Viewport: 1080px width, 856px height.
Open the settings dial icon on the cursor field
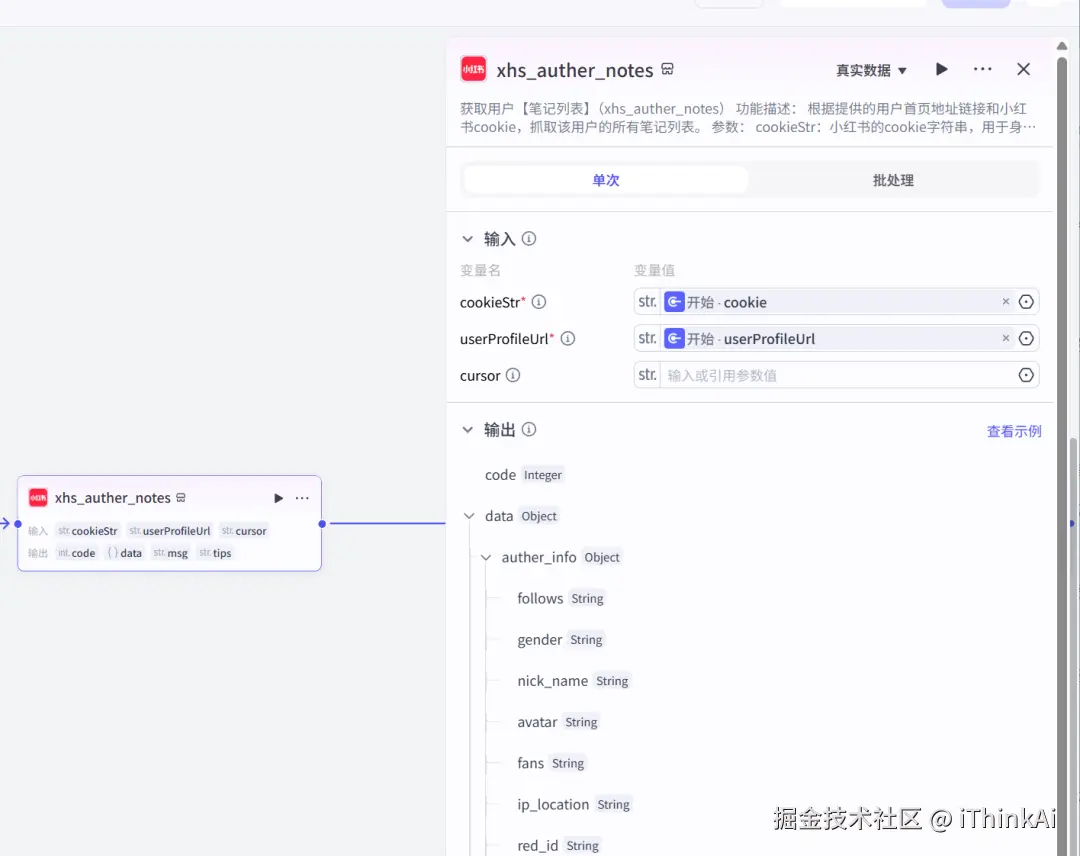(1026, 375)
